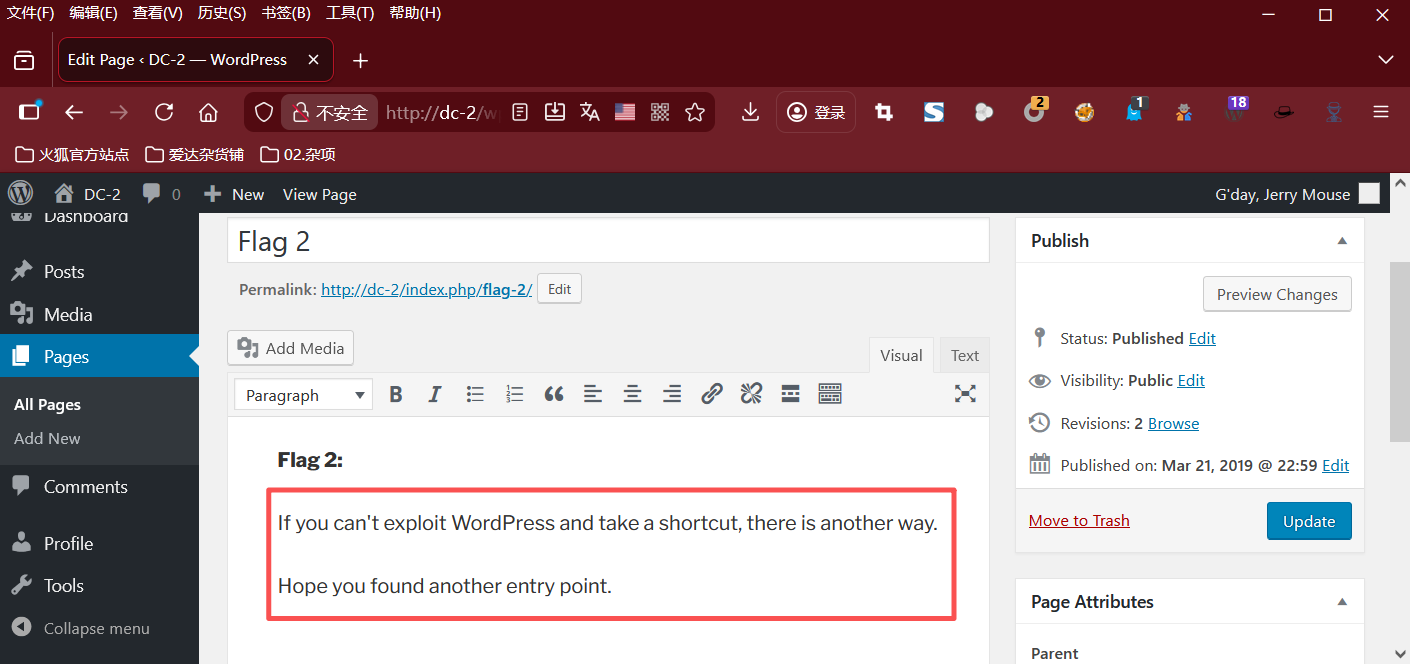Remove link from selected text
1410x664 pixels.
tap(751, 394)
